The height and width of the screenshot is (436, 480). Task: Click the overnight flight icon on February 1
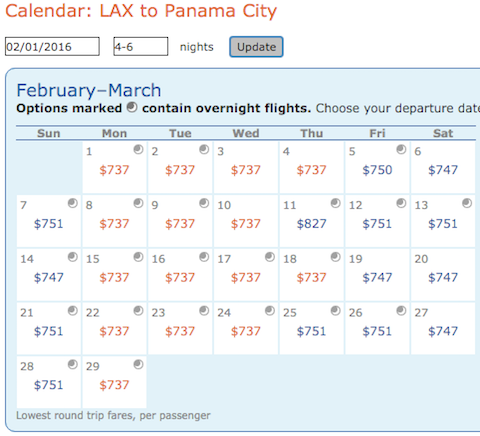point(138,149)
